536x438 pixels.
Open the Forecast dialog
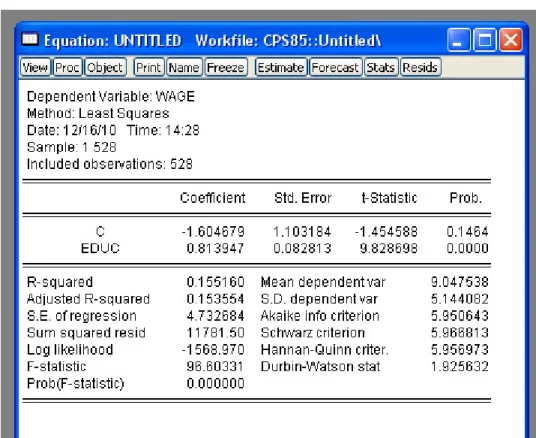tap(335, 67)
